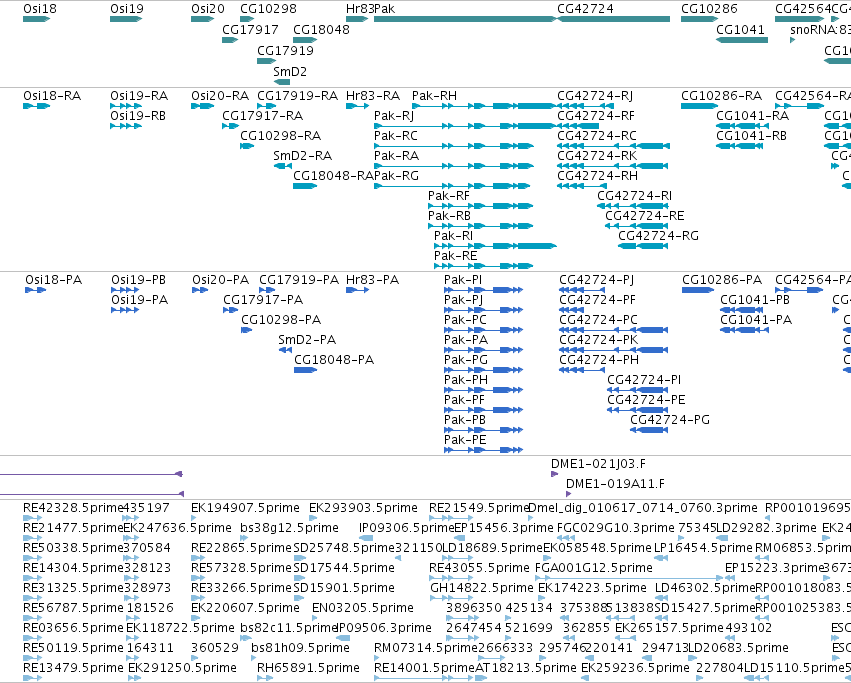
Task: Open the Pak-RG transcript
Action: pyautogui.click(x=452, y=186)
